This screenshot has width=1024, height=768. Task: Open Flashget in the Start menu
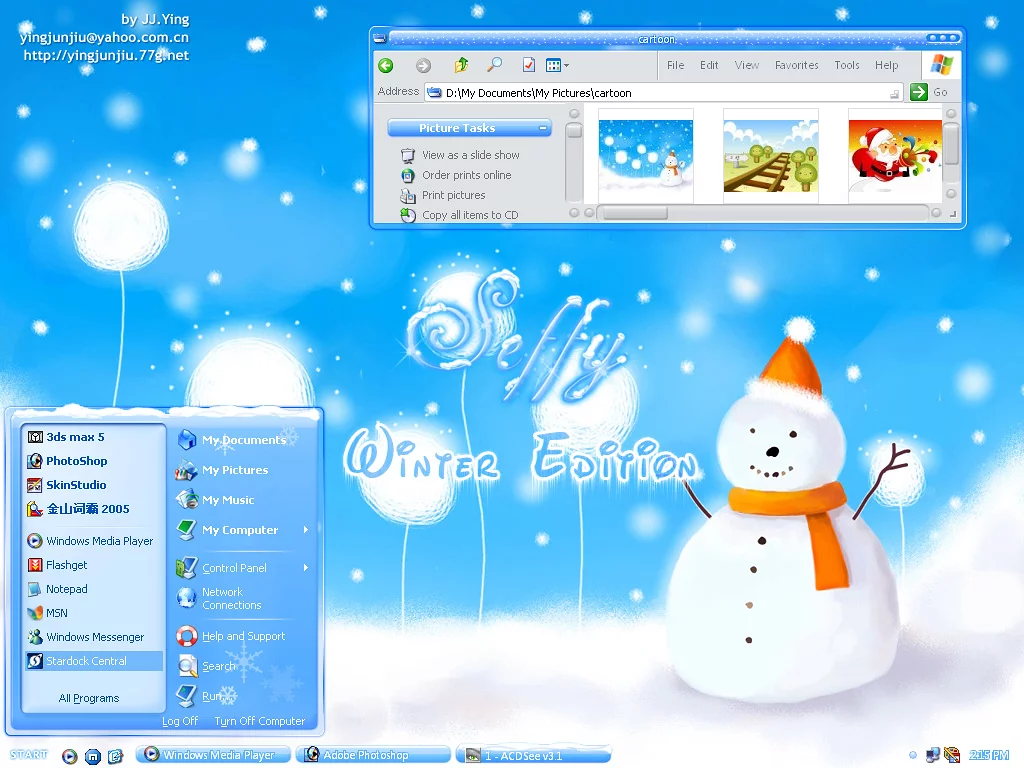pos(66,565)
